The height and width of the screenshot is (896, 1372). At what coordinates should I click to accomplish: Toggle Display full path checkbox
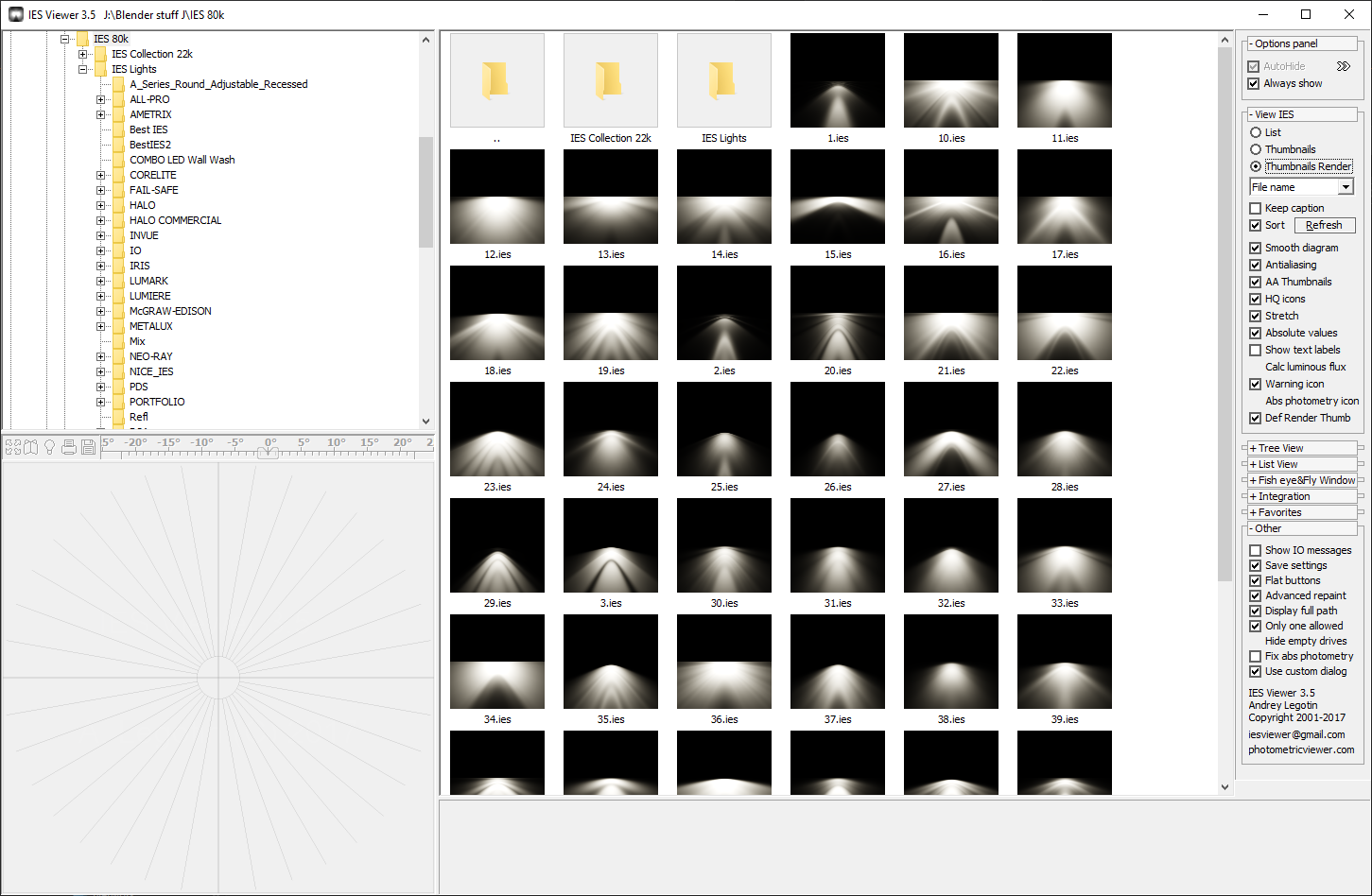[x=1256, y=611]
